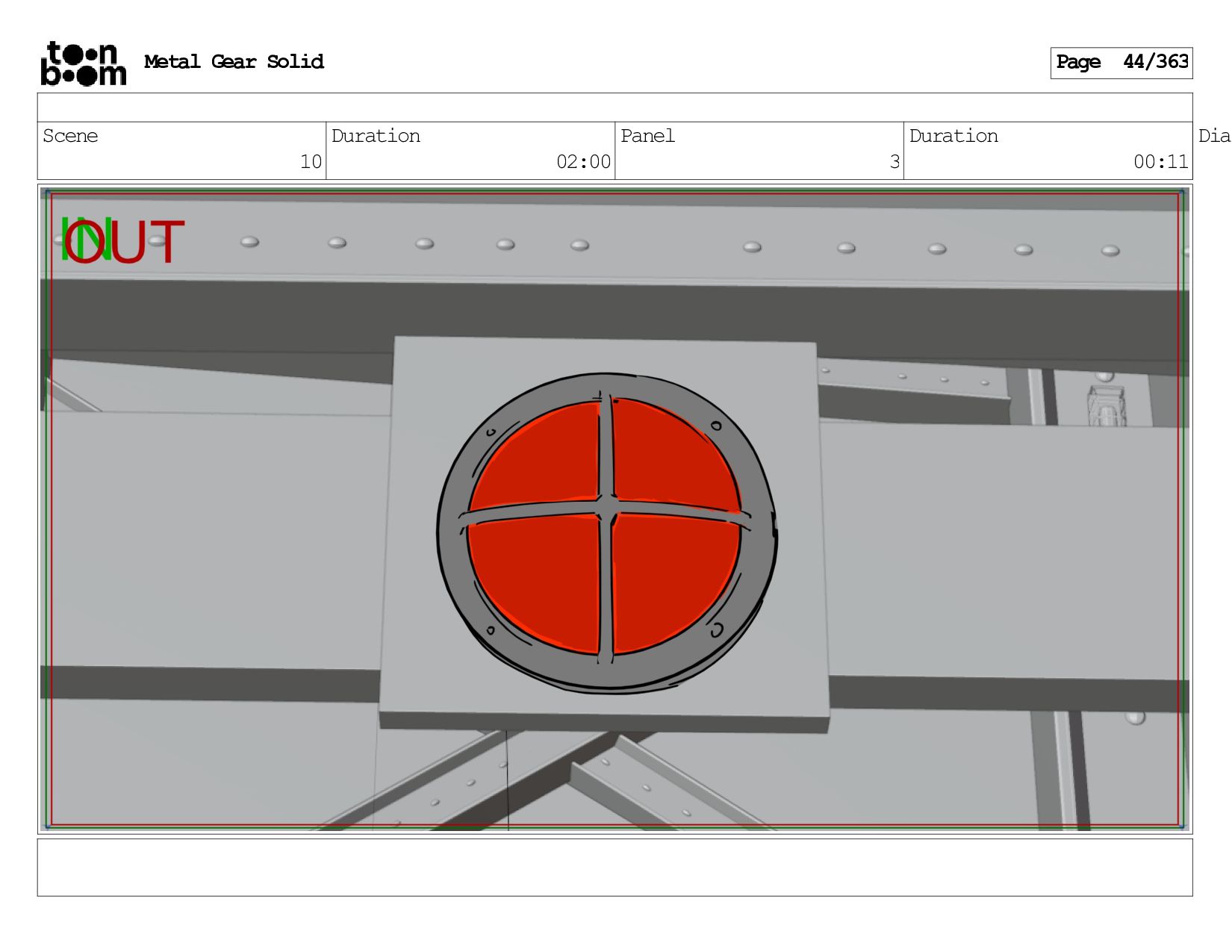Select scene number value '10'

click(311, 162)
